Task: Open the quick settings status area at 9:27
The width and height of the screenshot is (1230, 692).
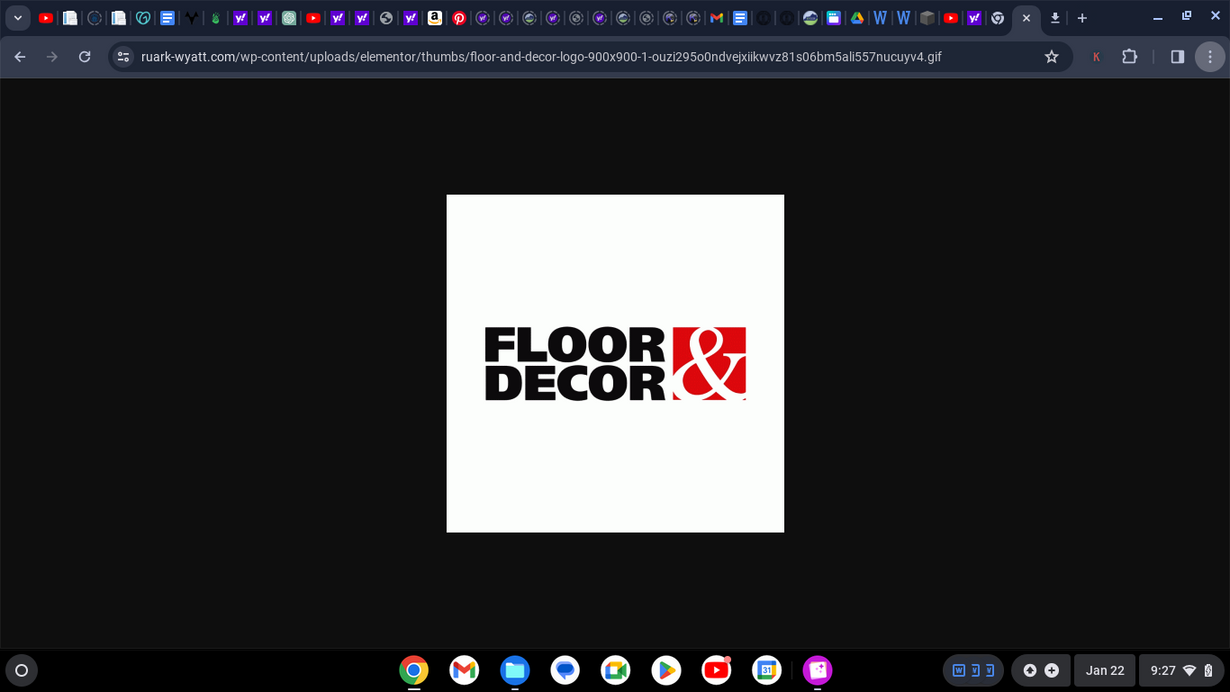Action: (x=1180, y=670)
